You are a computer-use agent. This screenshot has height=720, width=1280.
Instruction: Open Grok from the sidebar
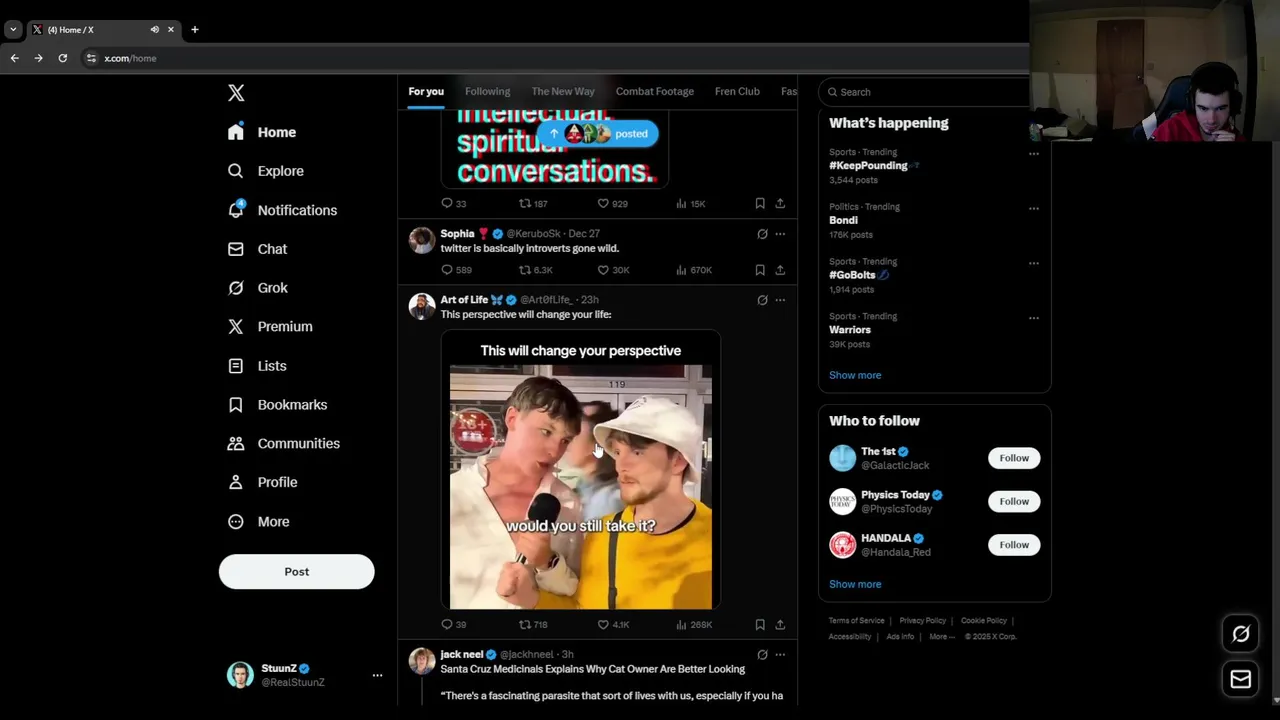258,288
